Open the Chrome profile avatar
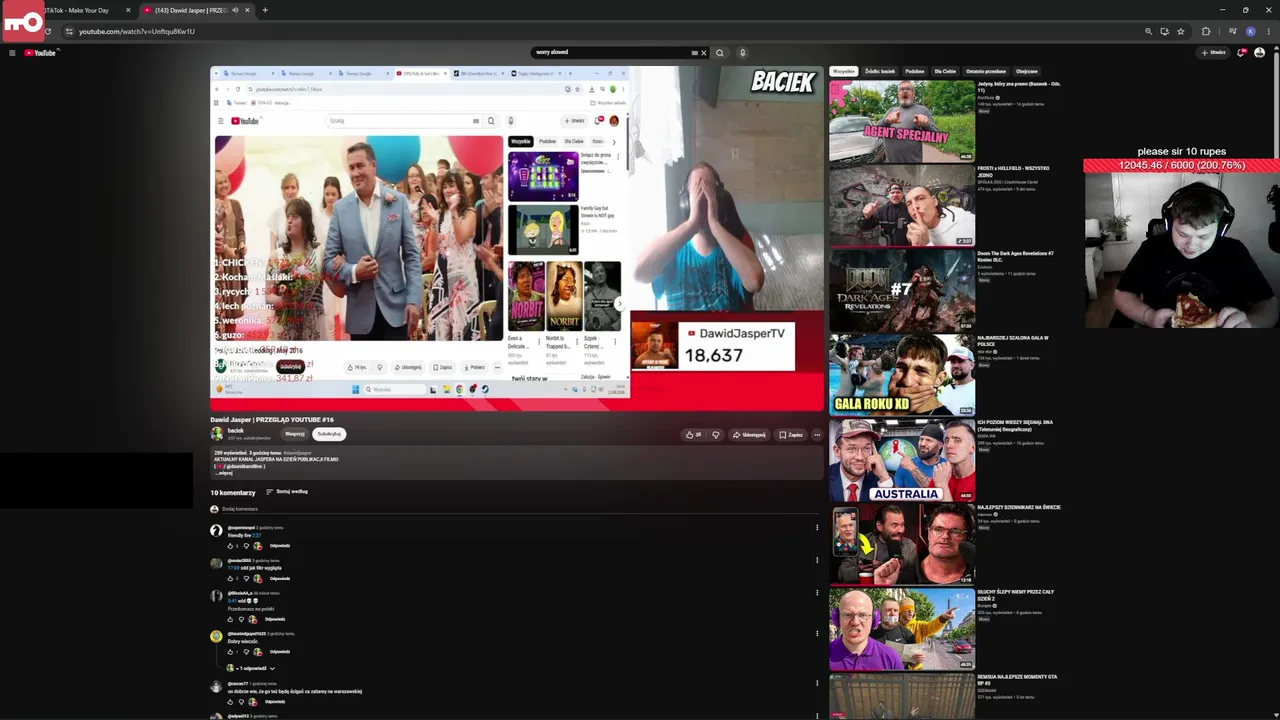The image size is (1280, 720). point(1250,31)
